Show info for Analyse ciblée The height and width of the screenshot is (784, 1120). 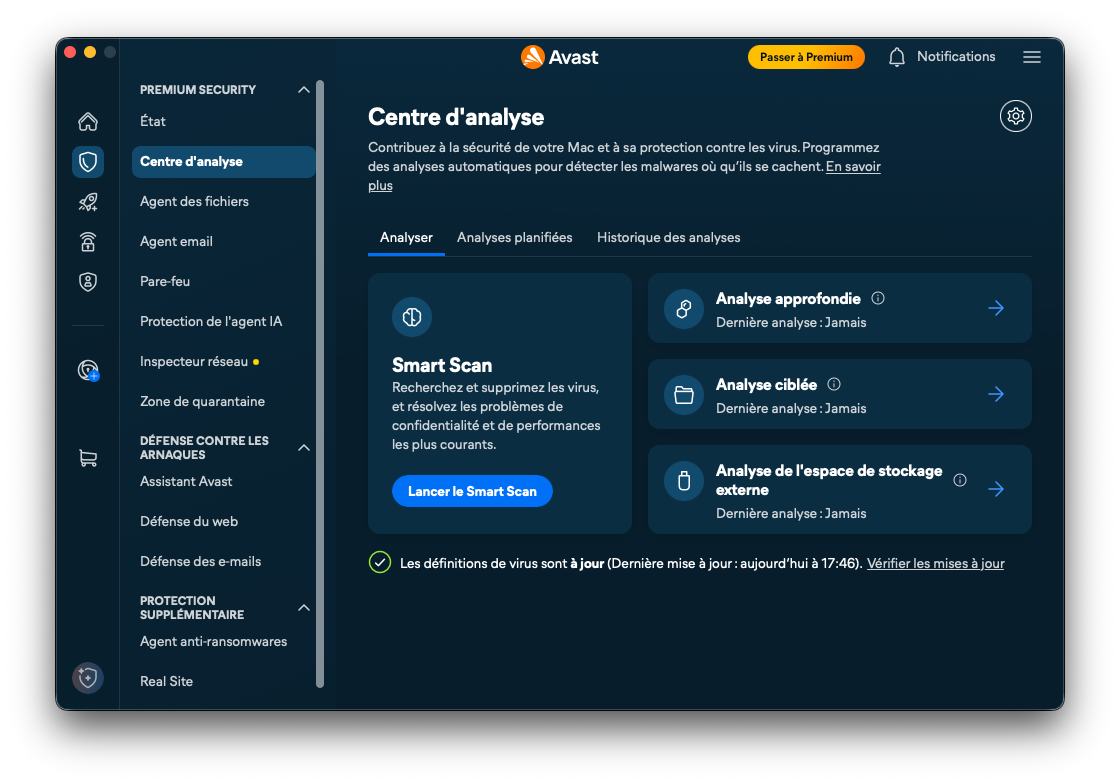(834, 384)
